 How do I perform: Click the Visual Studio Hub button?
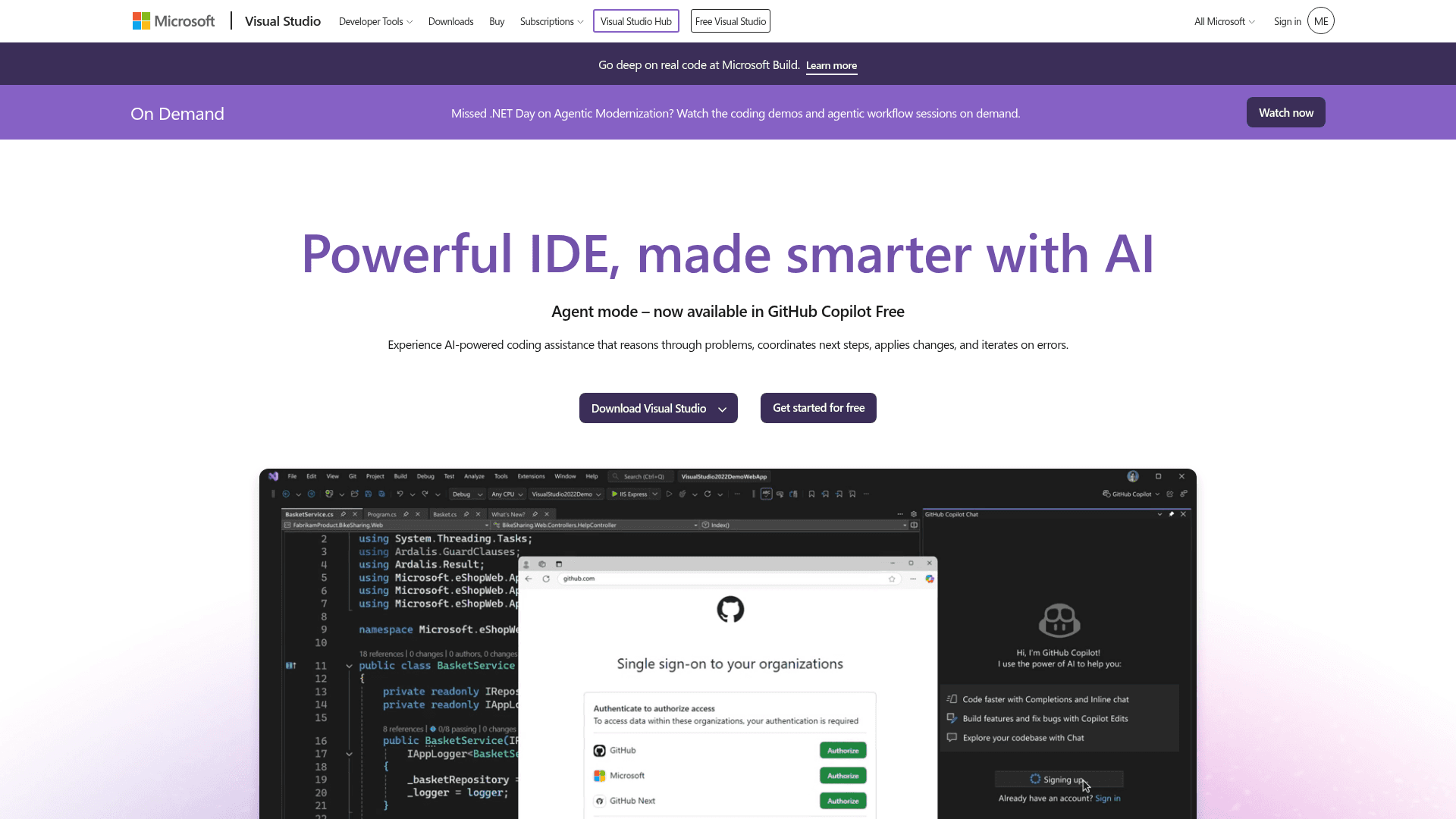[635, 21]
